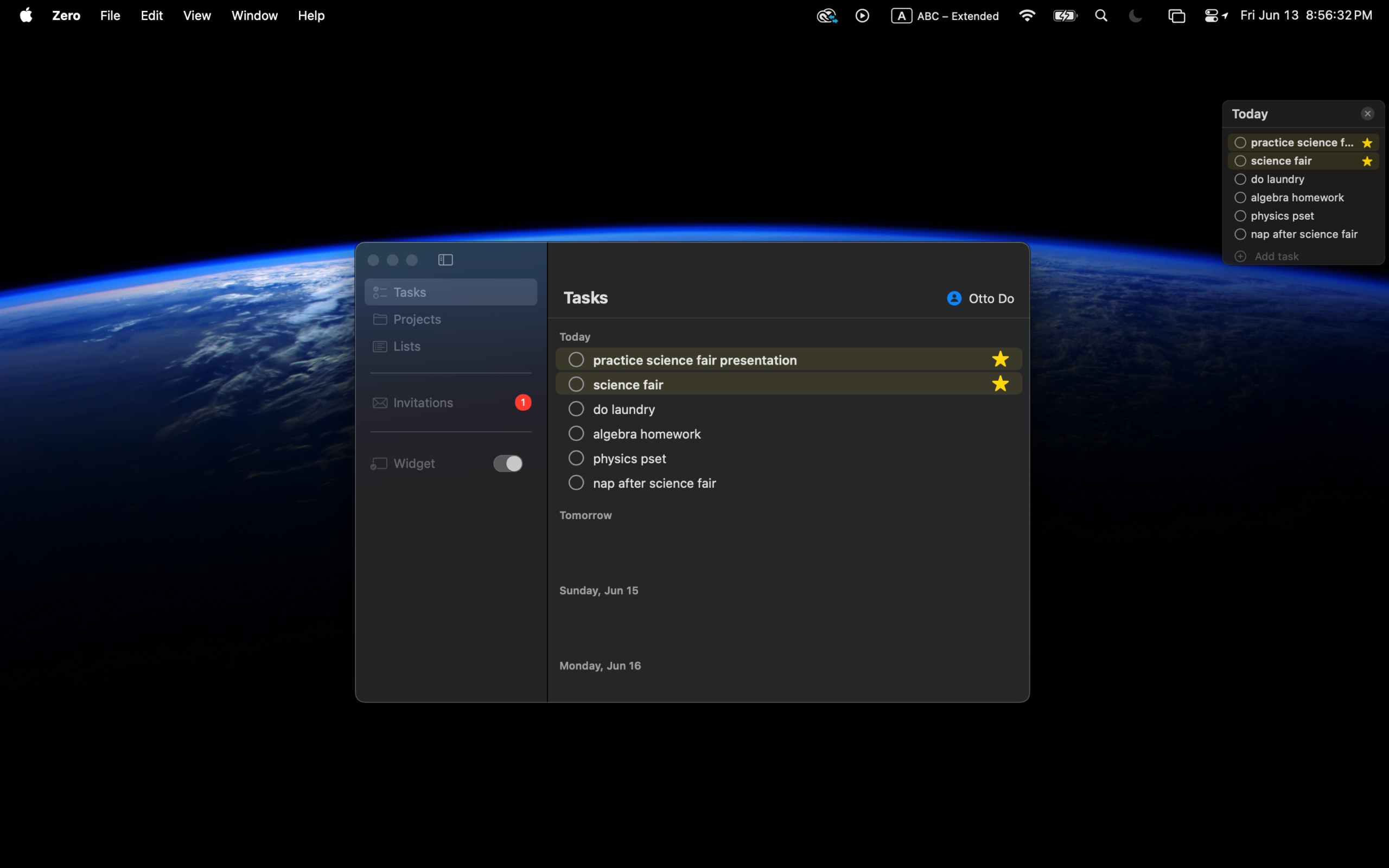This screenshot has height=868, width=1389.
Task: Check science fair in Today widget
Action: coord(1240,161)
